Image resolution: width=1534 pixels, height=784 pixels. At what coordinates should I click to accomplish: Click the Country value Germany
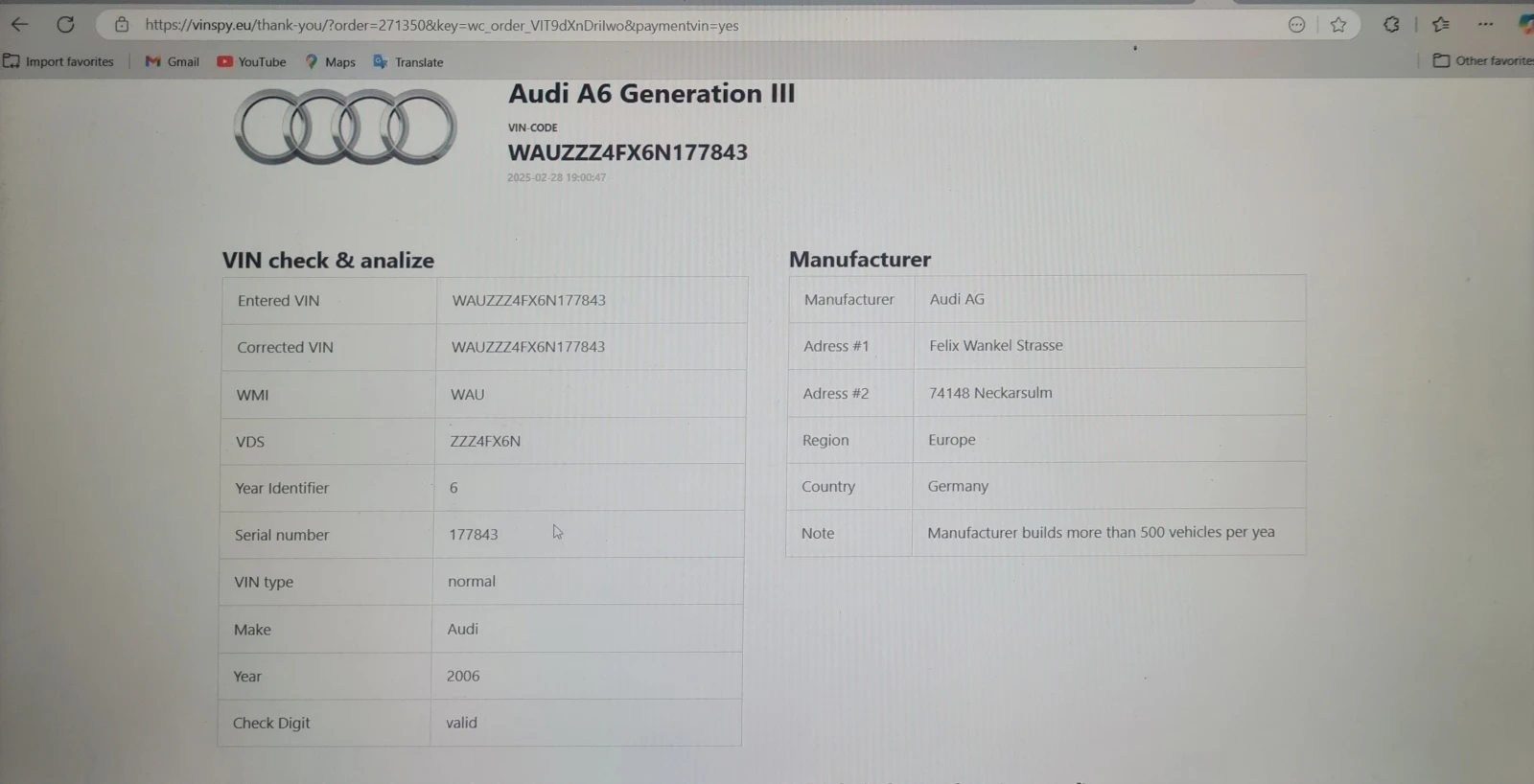(958, 486)
